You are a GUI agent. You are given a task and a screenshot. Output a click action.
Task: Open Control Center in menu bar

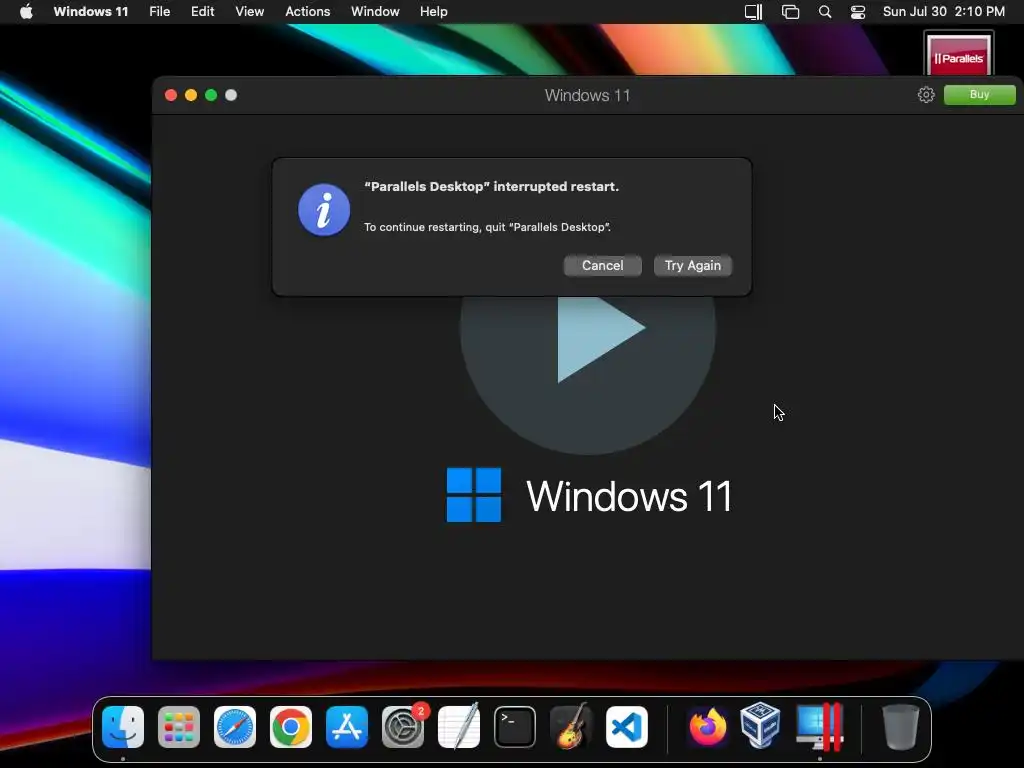point(857,12)
